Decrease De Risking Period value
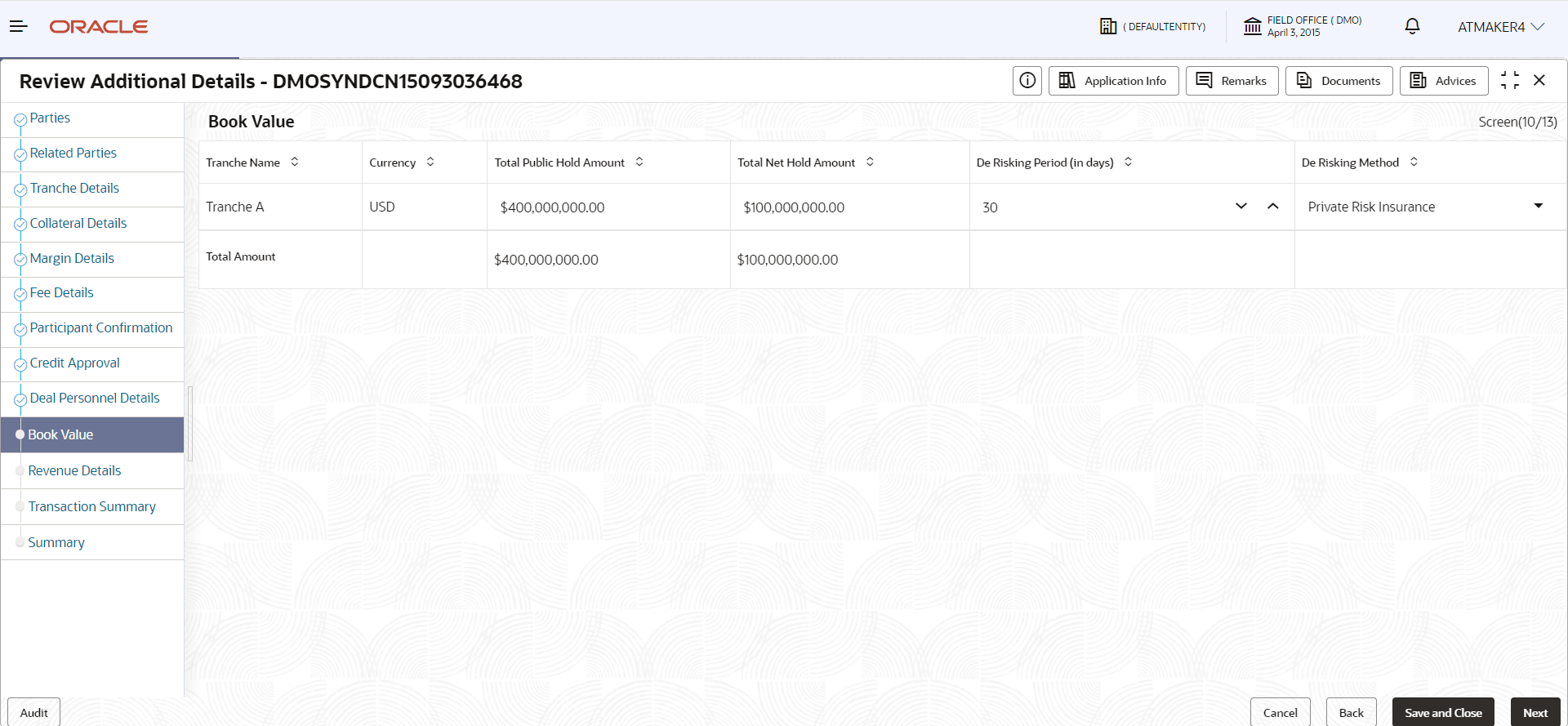The width and height of the screenshot is (1568, 726). 1241,207
